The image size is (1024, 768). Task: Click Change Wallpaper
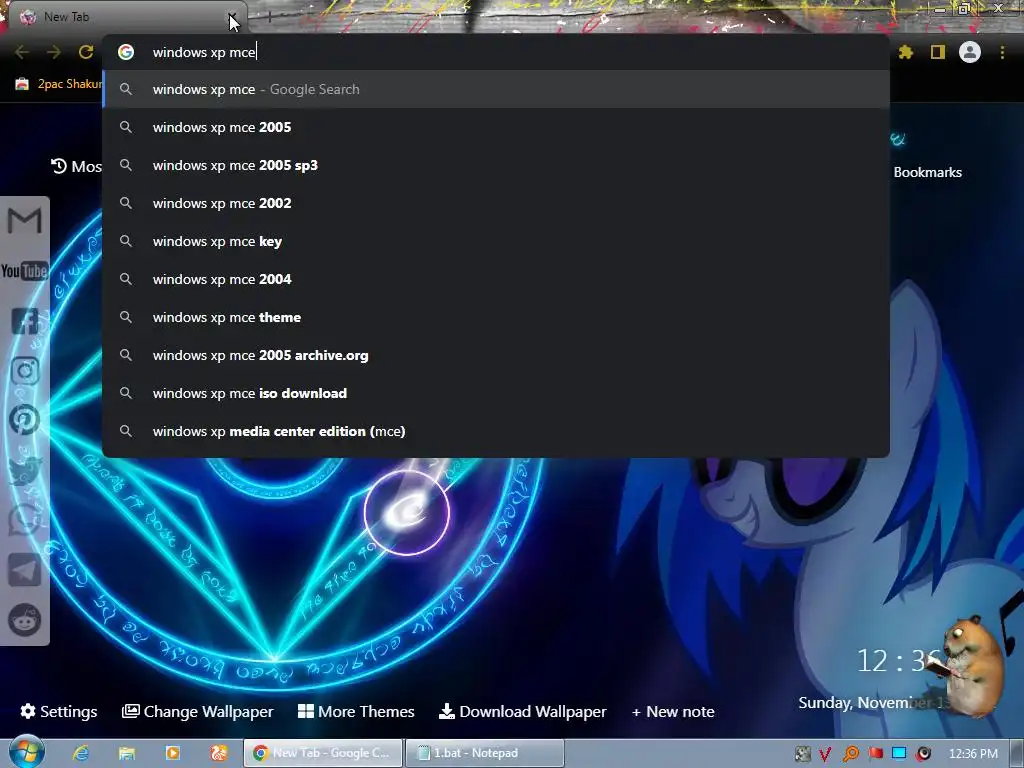tap(197, 711)
